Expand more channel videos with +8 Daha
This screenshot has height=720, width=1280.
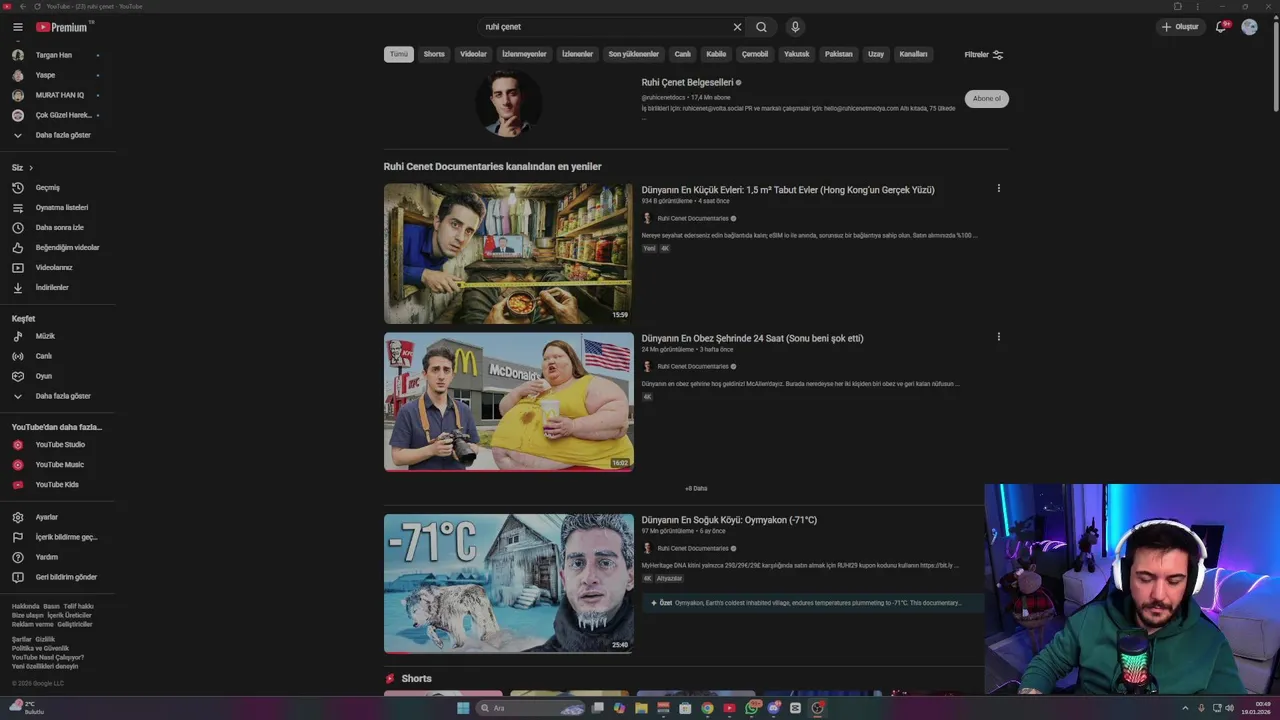(x=696, y=489)
